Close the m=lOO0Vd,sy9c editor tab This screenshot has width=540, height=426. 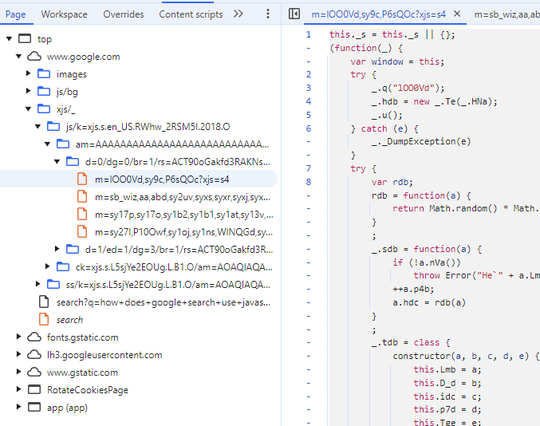pos(457,14)
